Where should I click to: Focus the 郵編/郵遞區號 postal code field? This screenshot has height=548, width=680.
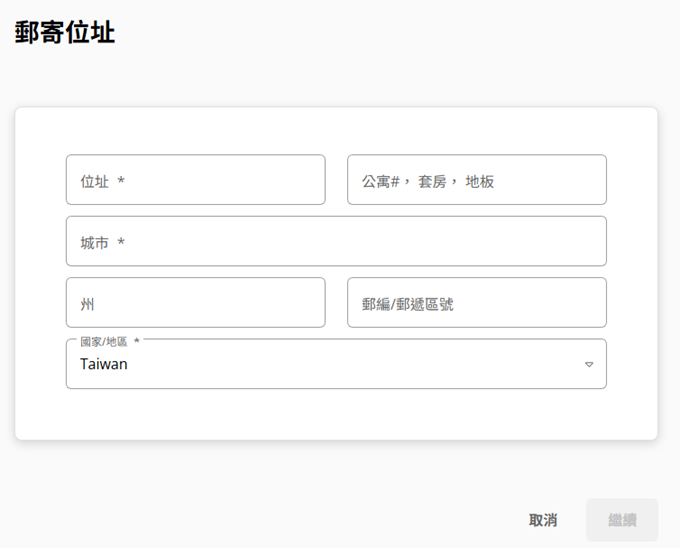[x=477, y=303]
